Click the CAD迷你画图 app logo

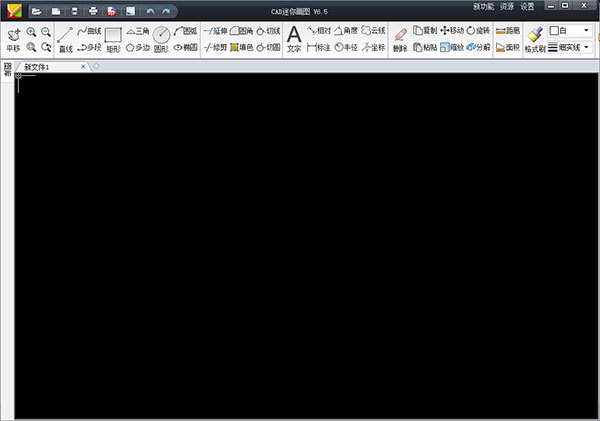(14, 11)
